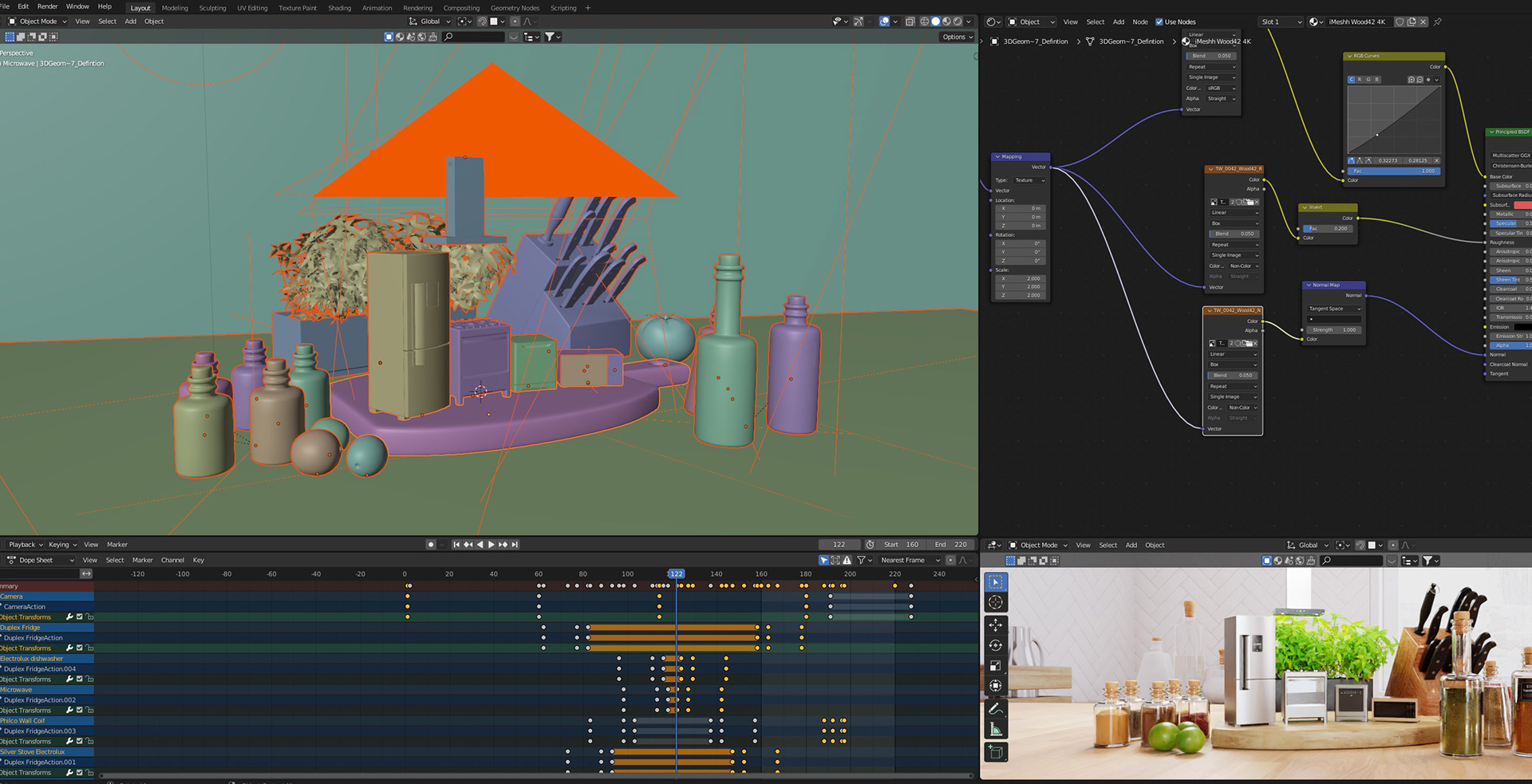Adjust Fac slider in Invert node
Viewport: 1532px width, 784px height.
pos(1328,228)
